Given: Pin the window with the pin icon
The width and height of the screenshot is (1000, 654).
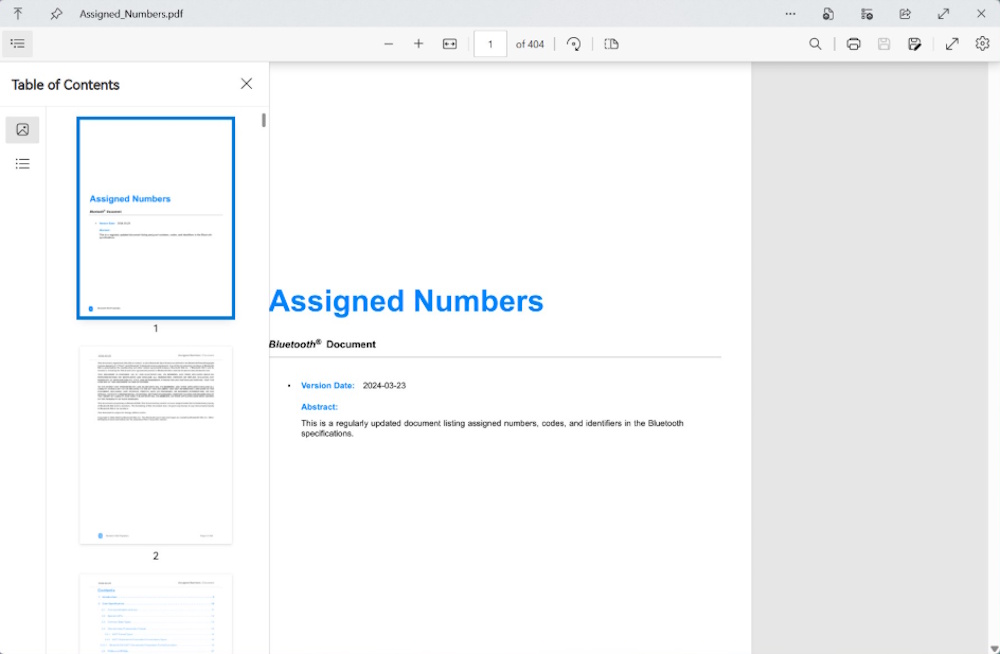Looking at the screenshot, I should [56, 13].
